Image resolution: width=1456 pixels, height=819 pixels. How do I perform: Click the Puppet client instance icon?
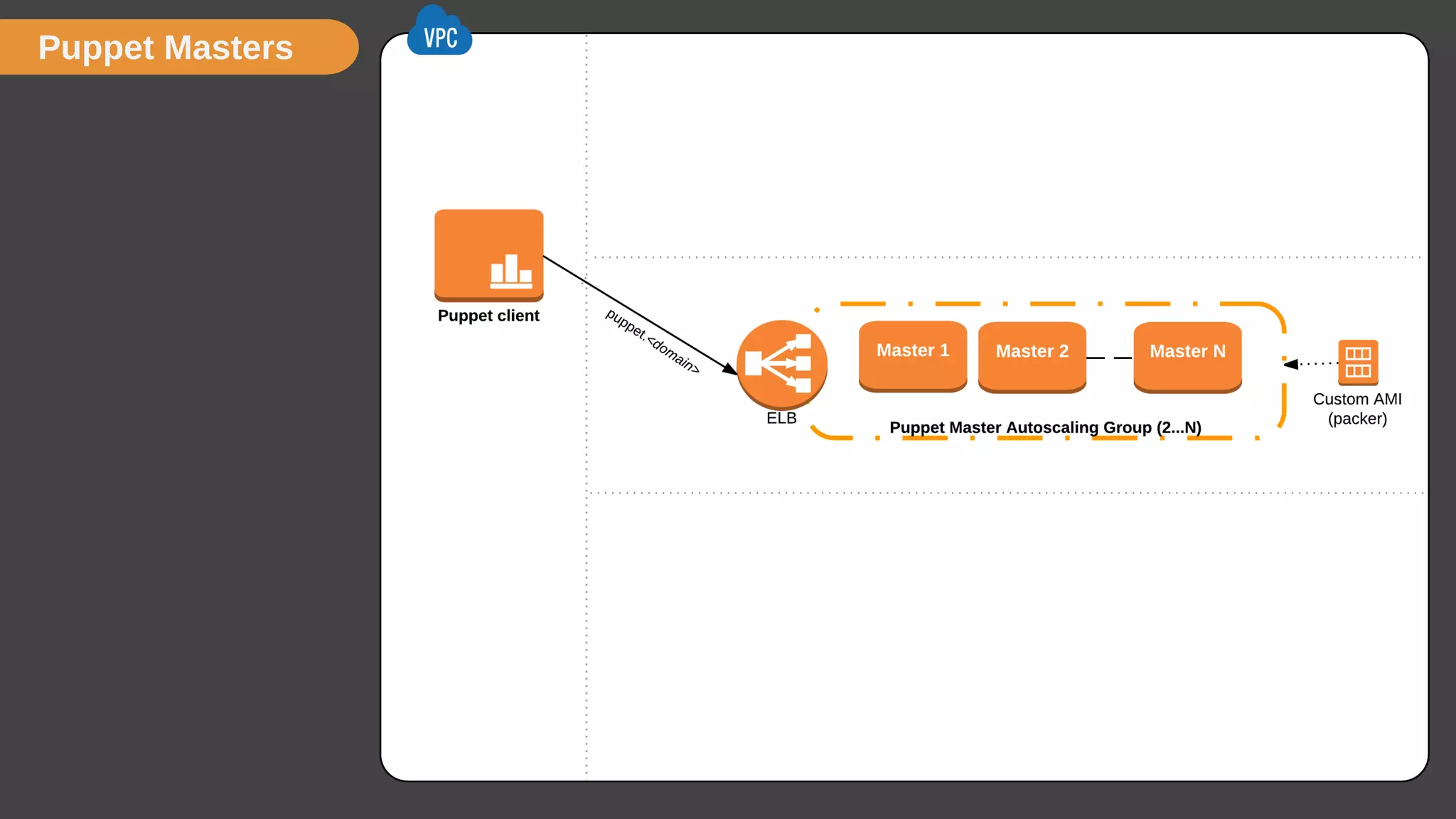(489, 255)
